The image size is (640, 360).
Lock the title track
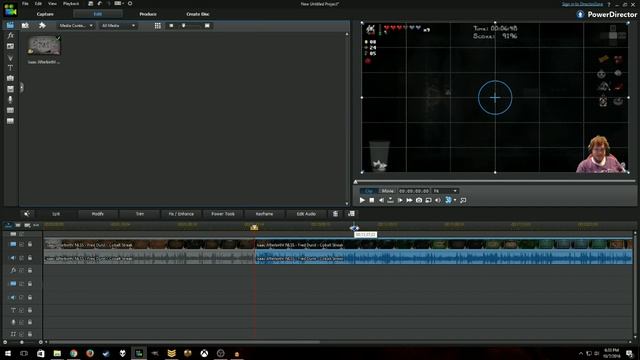pyautogui.click(x=30, y=310)
